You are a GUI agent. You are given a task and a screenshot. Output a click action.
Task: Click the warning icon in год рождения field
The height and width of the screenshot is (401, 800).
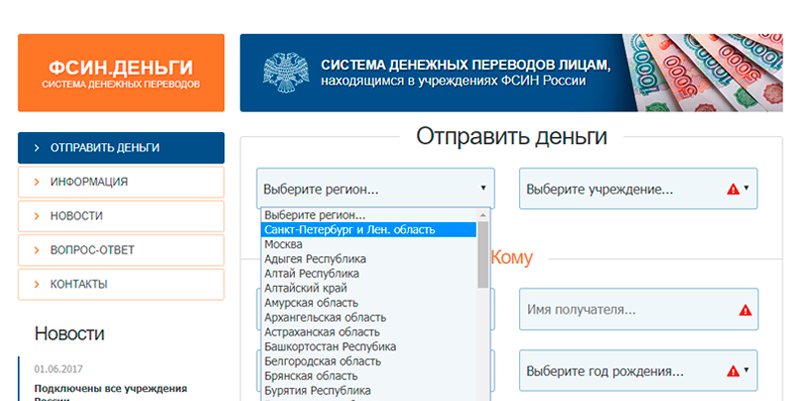[733, 371]
